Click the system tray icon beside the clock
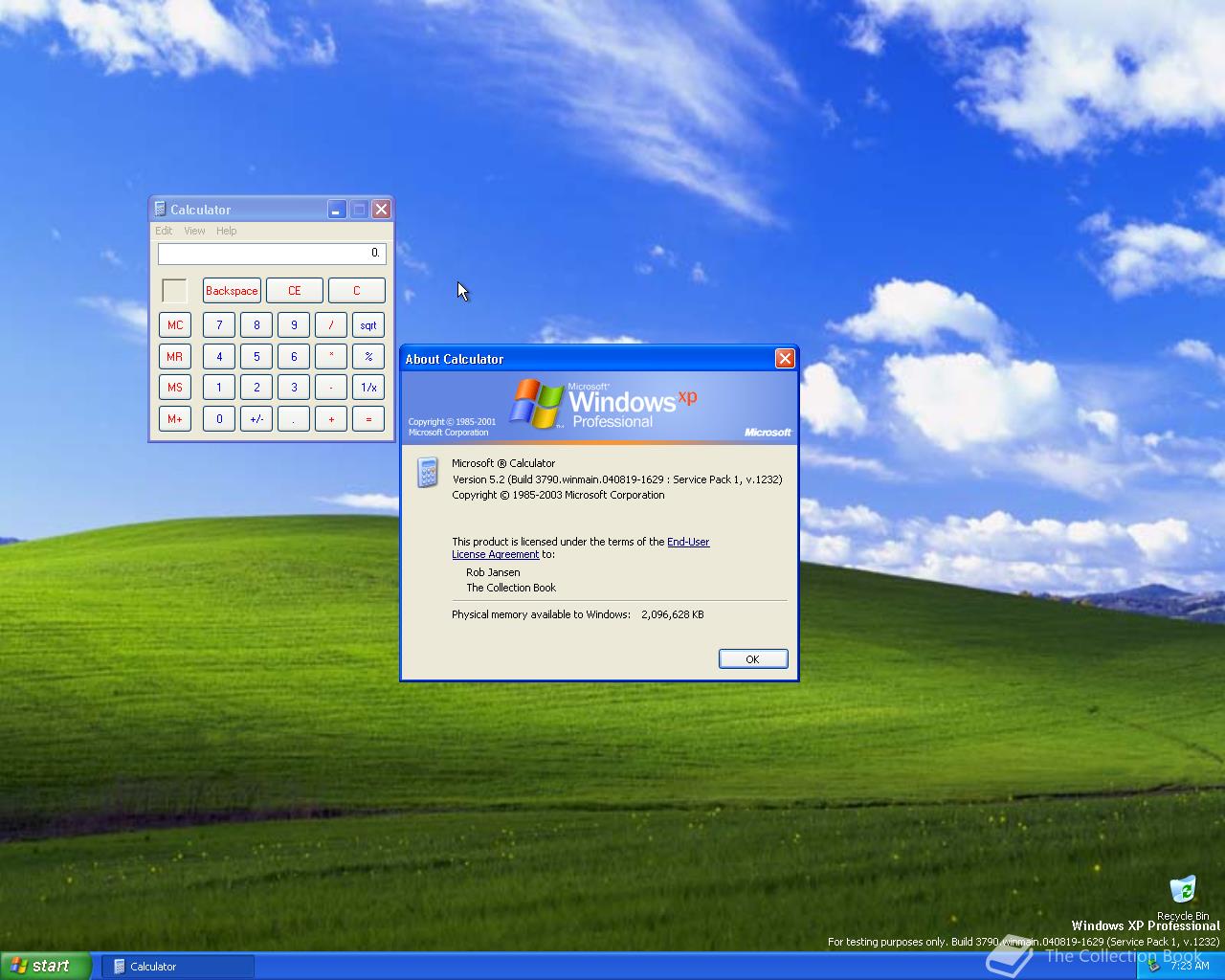This screenshot has height=980, width=1225. [x=1154, y=966]
